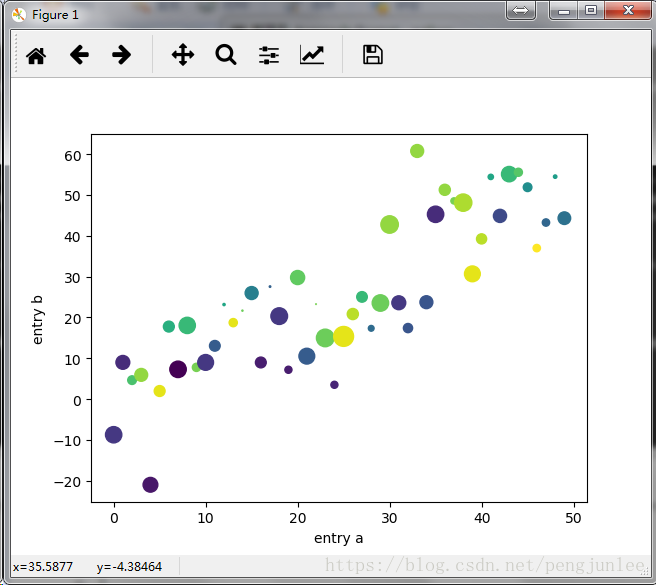
Task: Click the y=-4.38464 status readout
Action: point(129,567)
